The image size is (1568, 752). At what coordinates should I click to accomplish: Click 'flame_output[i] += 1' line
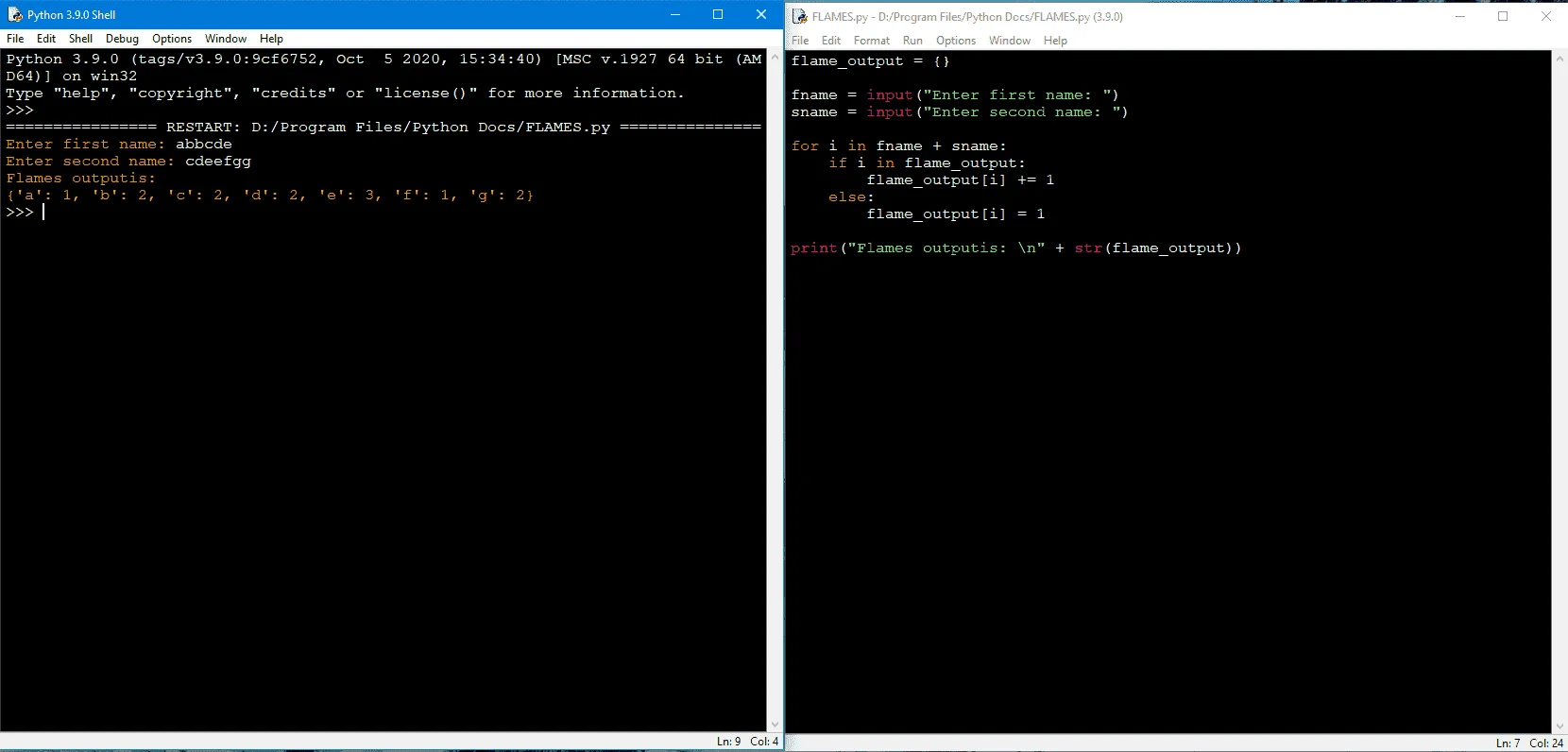(960, 179)
